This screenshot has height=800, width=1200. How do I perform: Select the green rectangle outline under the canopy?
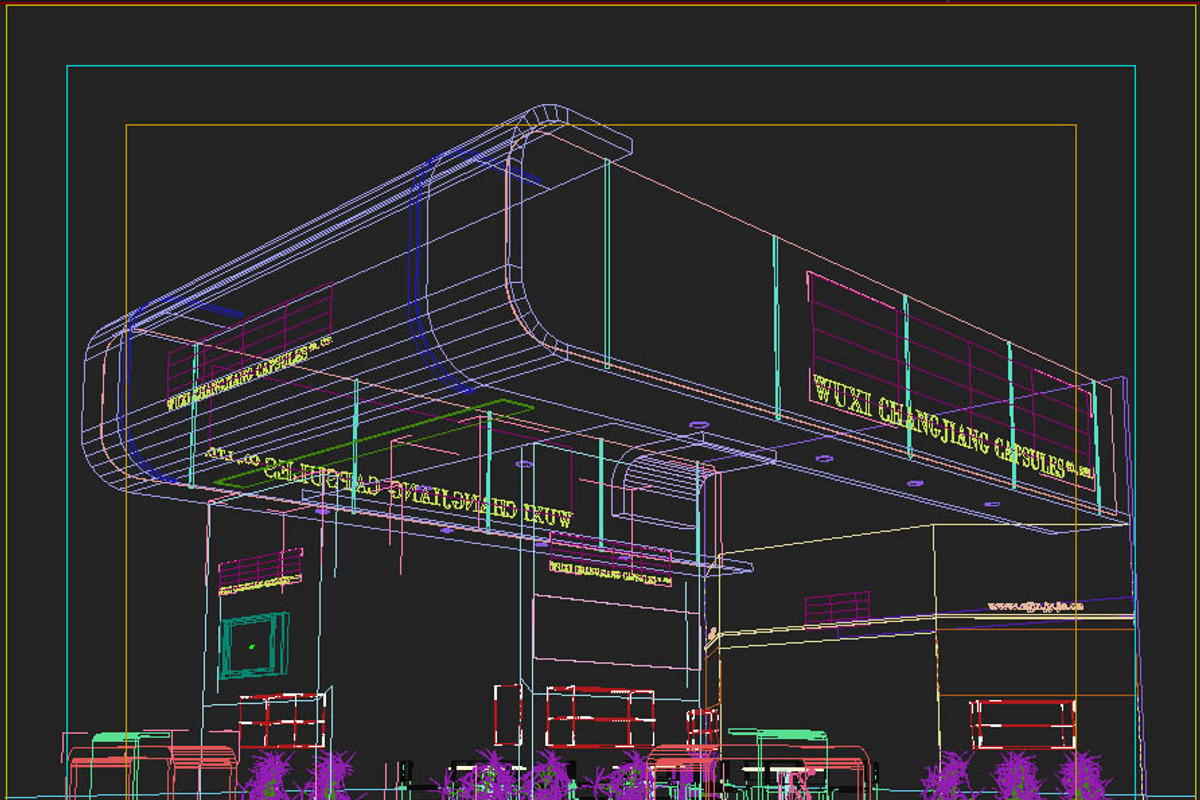[376, 444]
